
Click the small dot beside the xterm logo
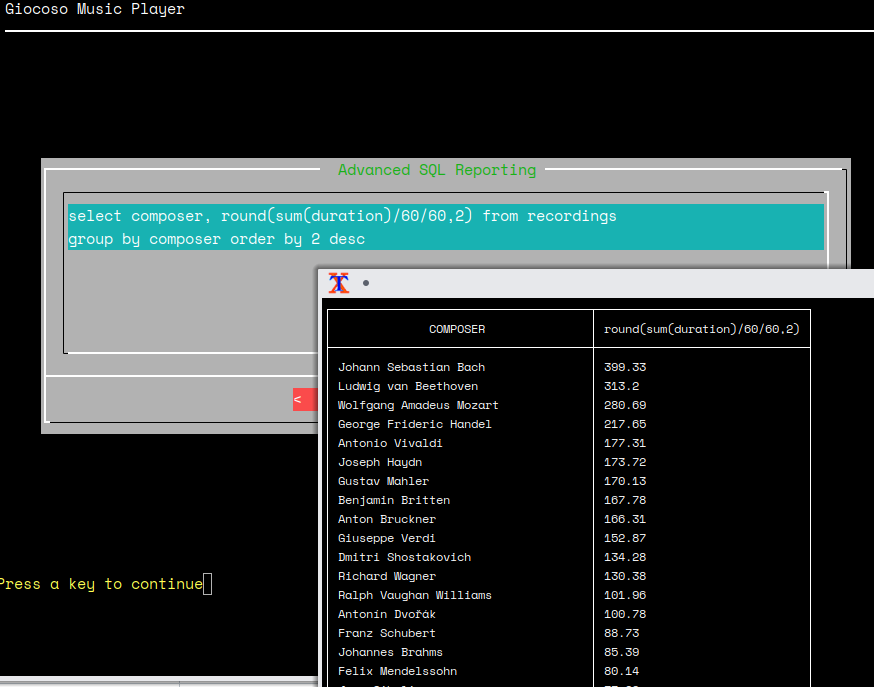[x=364, y=283]
